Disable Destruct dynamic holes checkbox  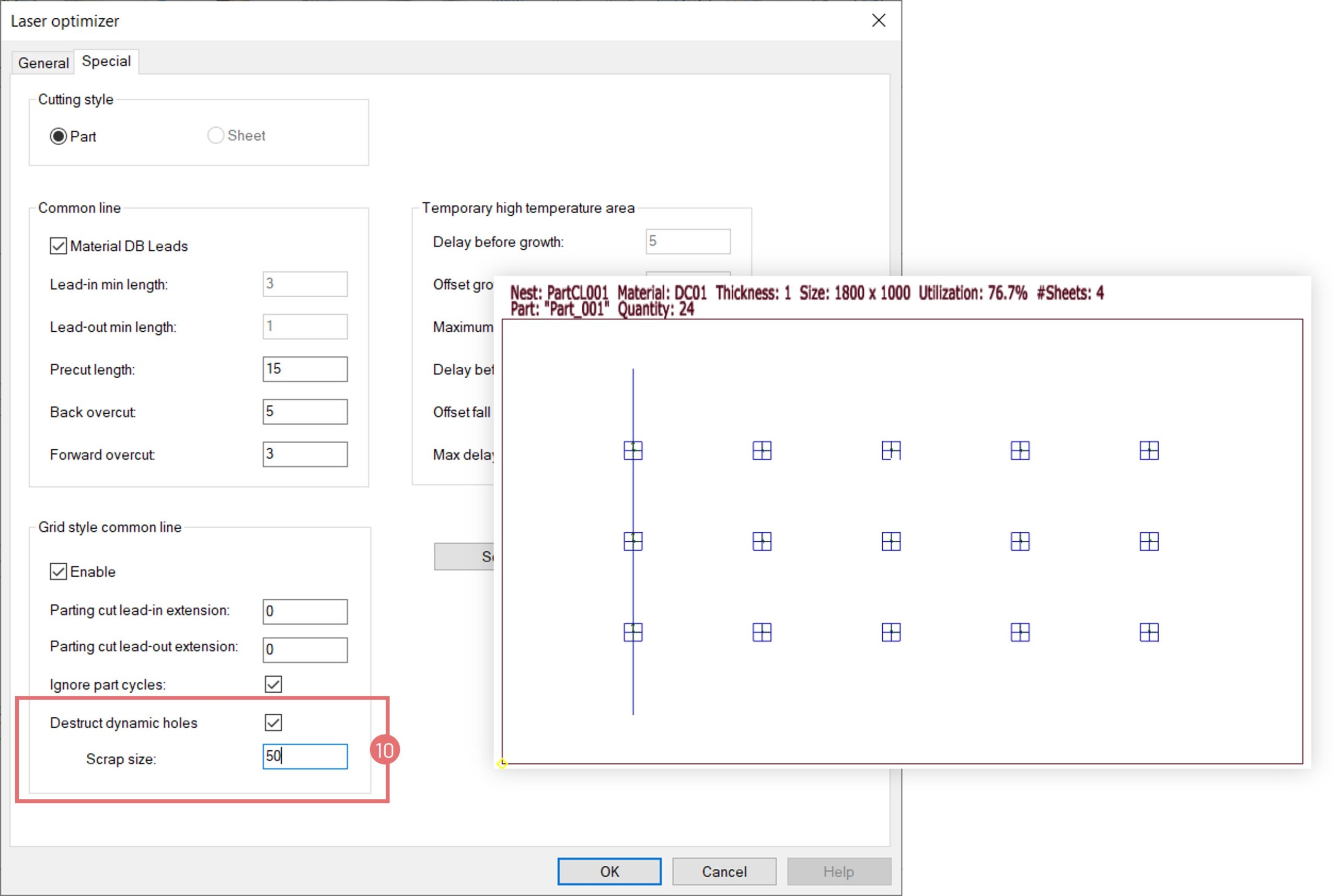click(x=273, y=722)
